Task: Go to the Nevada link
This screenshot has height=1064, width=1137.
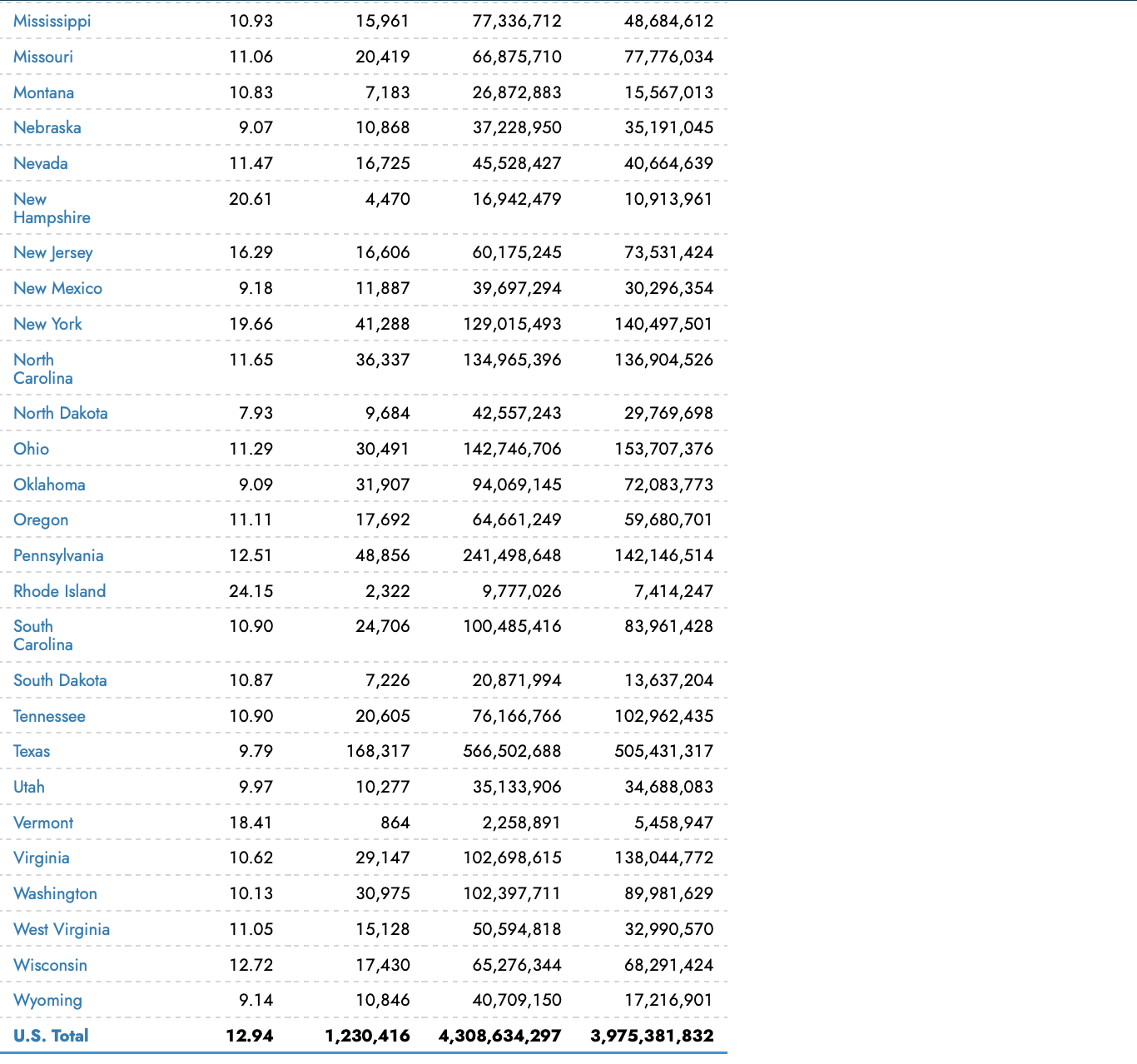Action: [41, 163]
